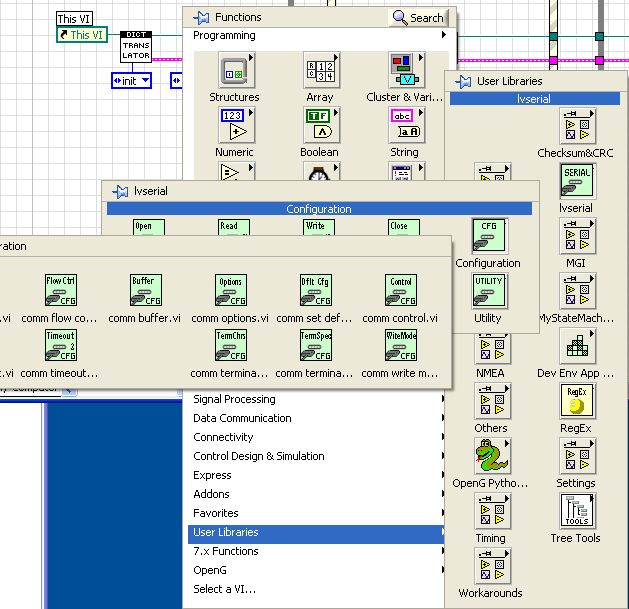Open the Workarounds library icon
The width and height of the screenshot is (629, 609).
coord(492,566)
